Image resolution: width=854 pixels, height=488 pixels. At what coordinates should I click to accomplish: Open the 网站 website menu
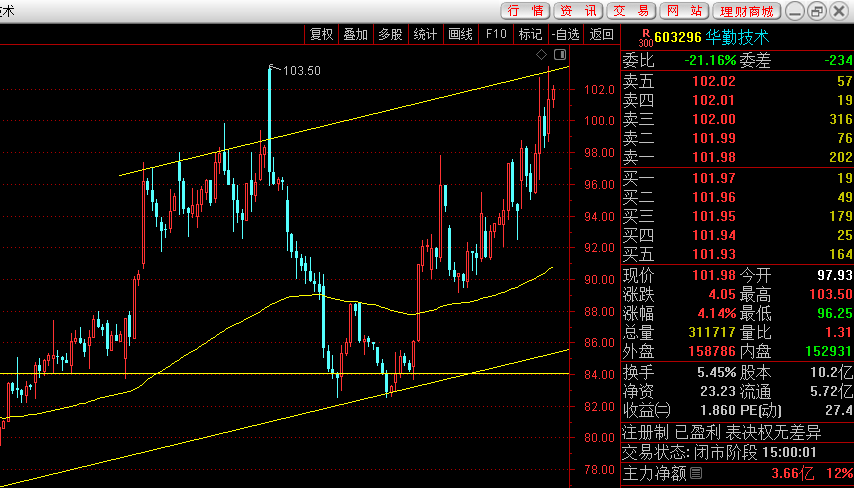click(x=684, y=11)
